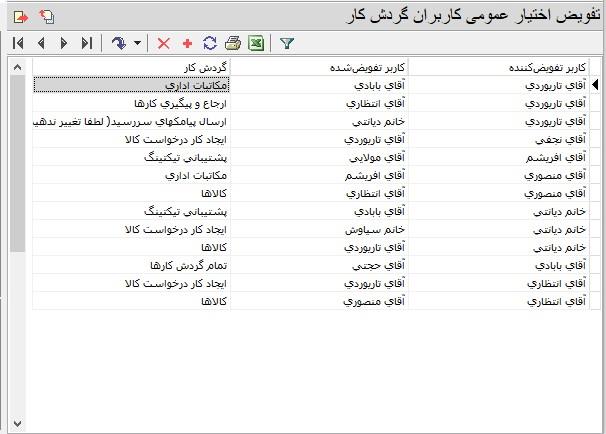The width and height of the screenshot is (606, 434).
Task: Go to the next record
Action: coord(64,44)
